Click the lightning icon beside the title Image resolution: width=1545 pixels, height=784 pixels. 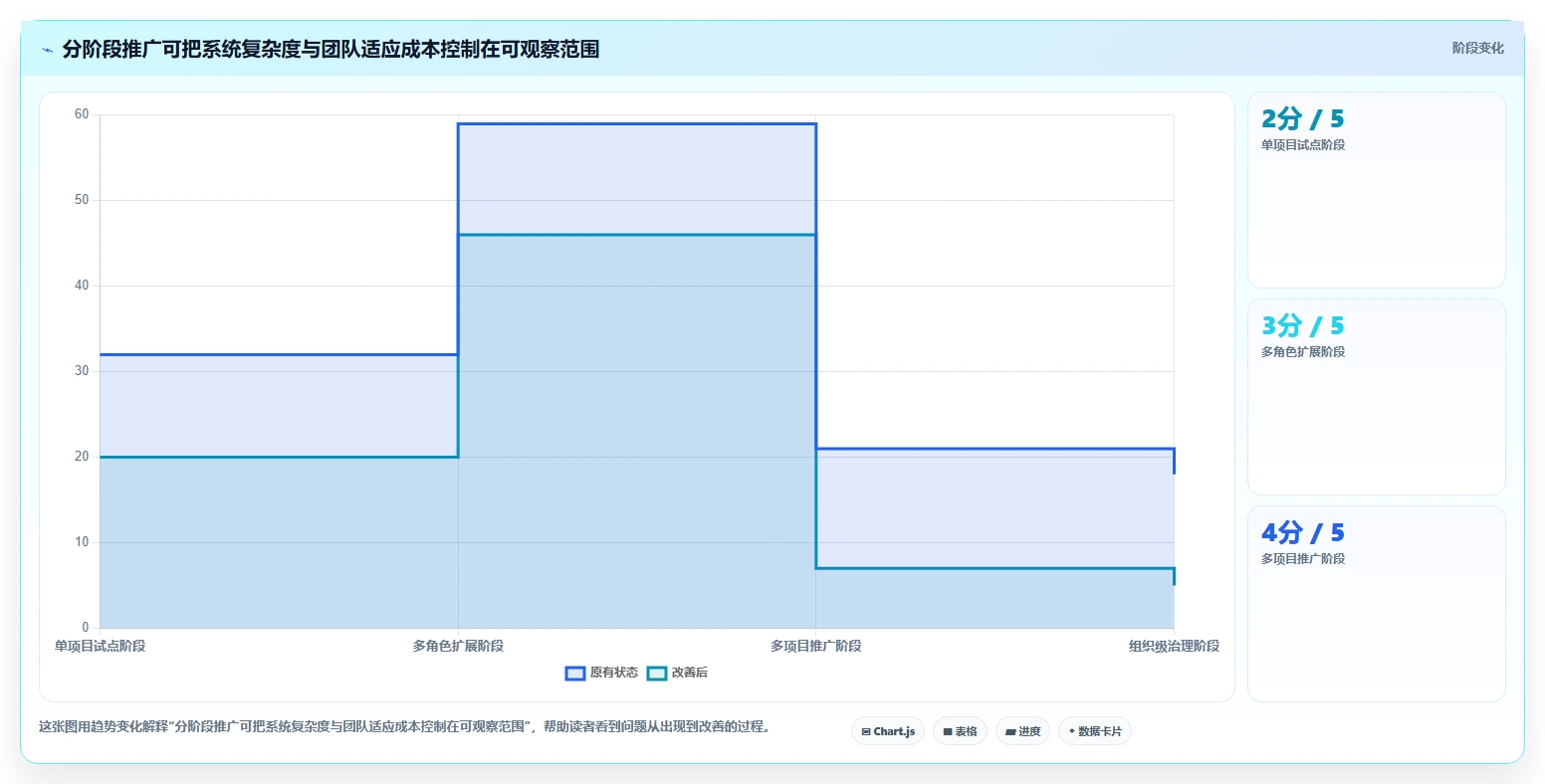point(47,49)
